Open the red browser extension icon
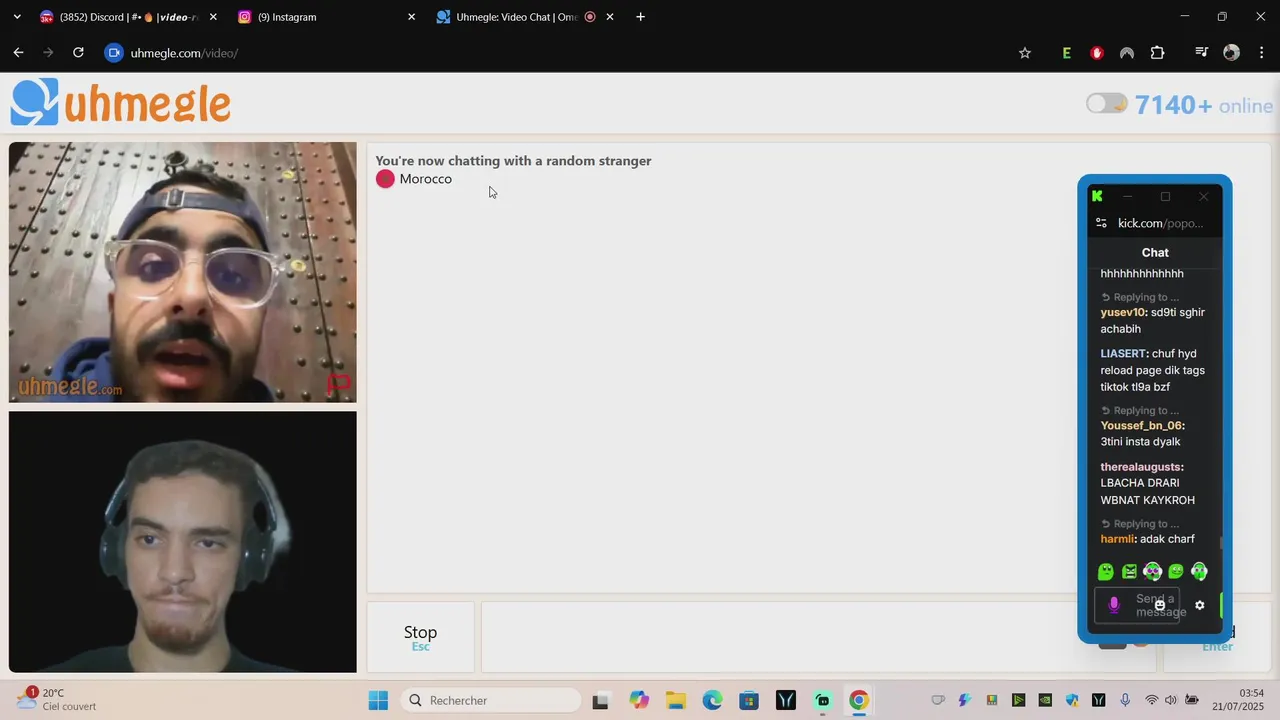1280x720 pixels. pyautogui.click(x=1097, y=53)
